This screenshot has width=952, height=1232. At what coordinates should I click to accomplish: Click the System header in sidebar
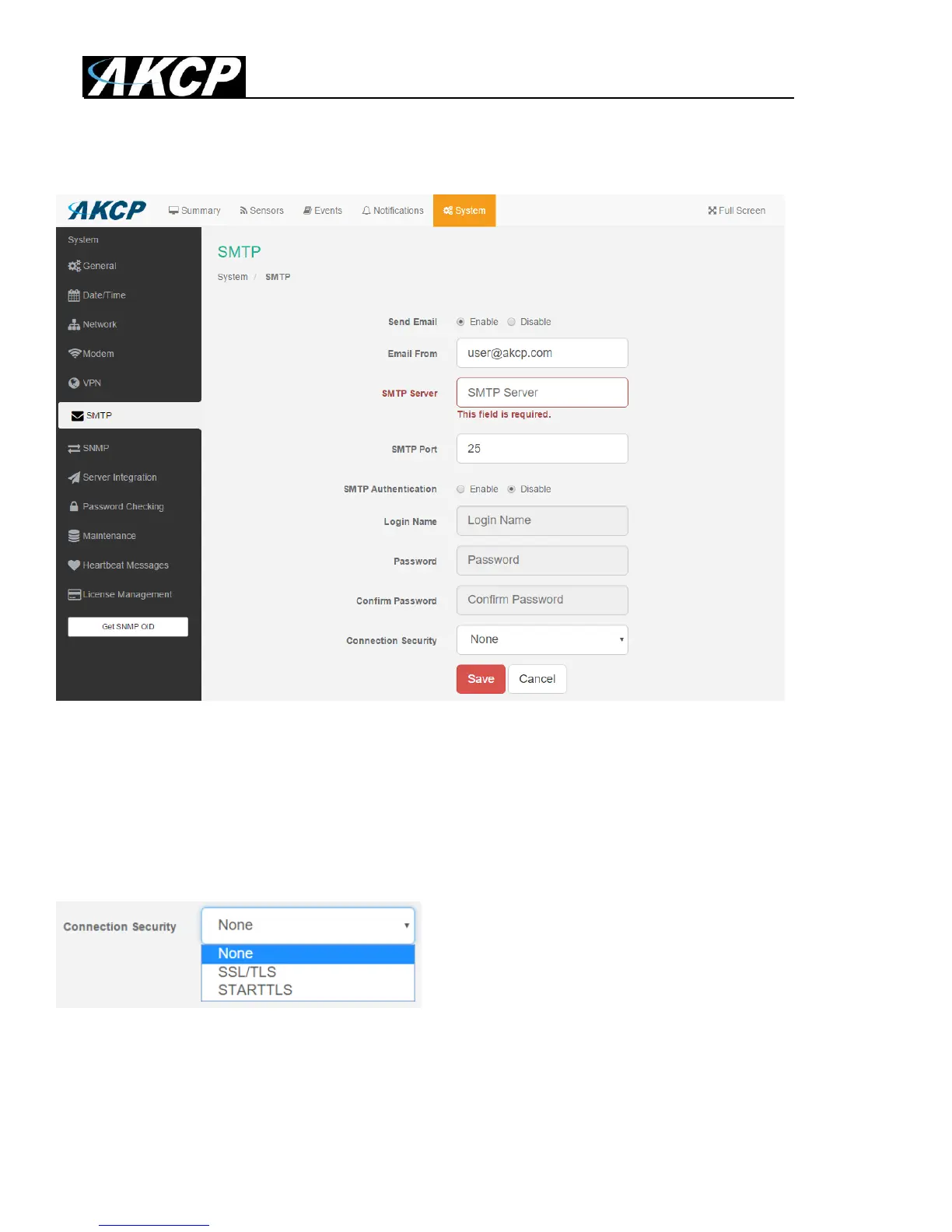[83, 240]
